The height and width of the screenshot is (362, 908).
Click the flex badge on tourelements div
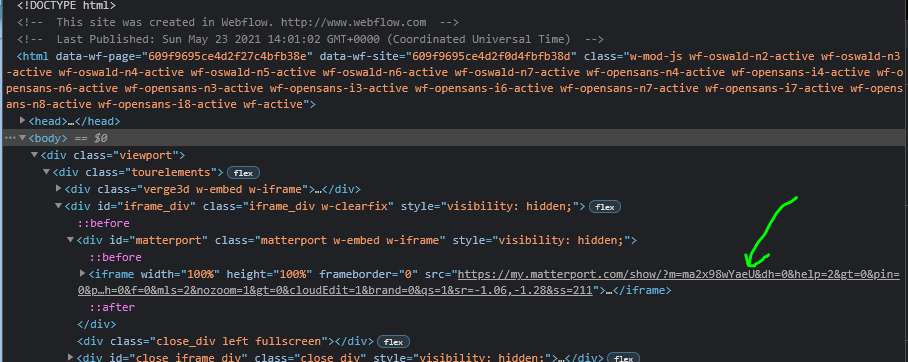(243, 173)
